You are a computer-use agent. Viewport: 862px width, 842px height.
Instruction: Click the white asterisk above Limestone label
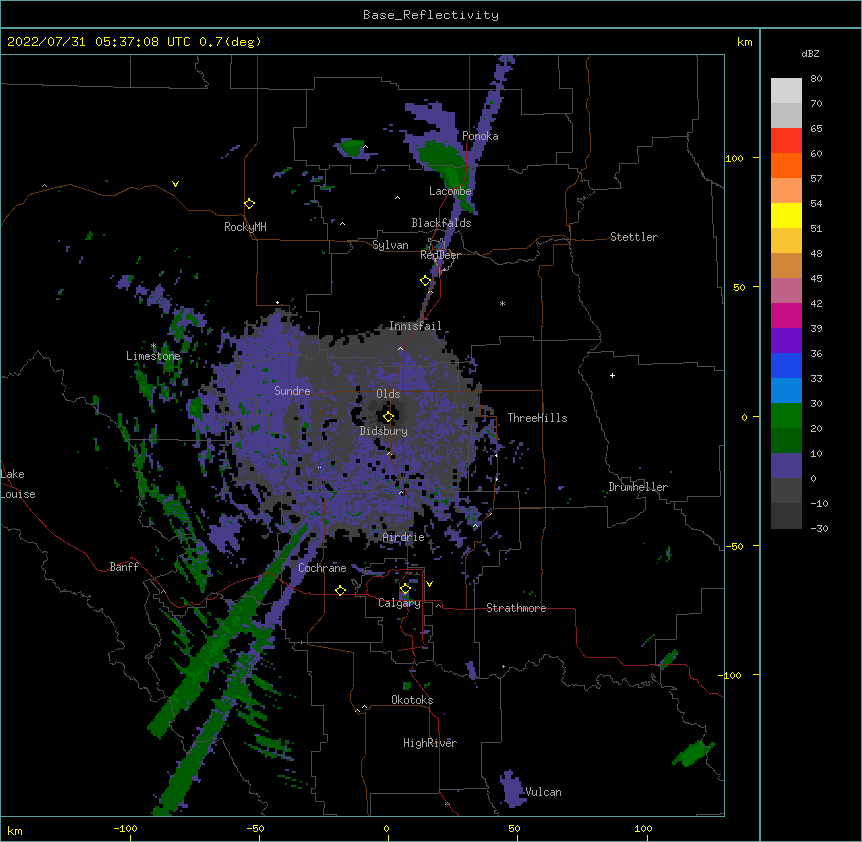(153, 346)
